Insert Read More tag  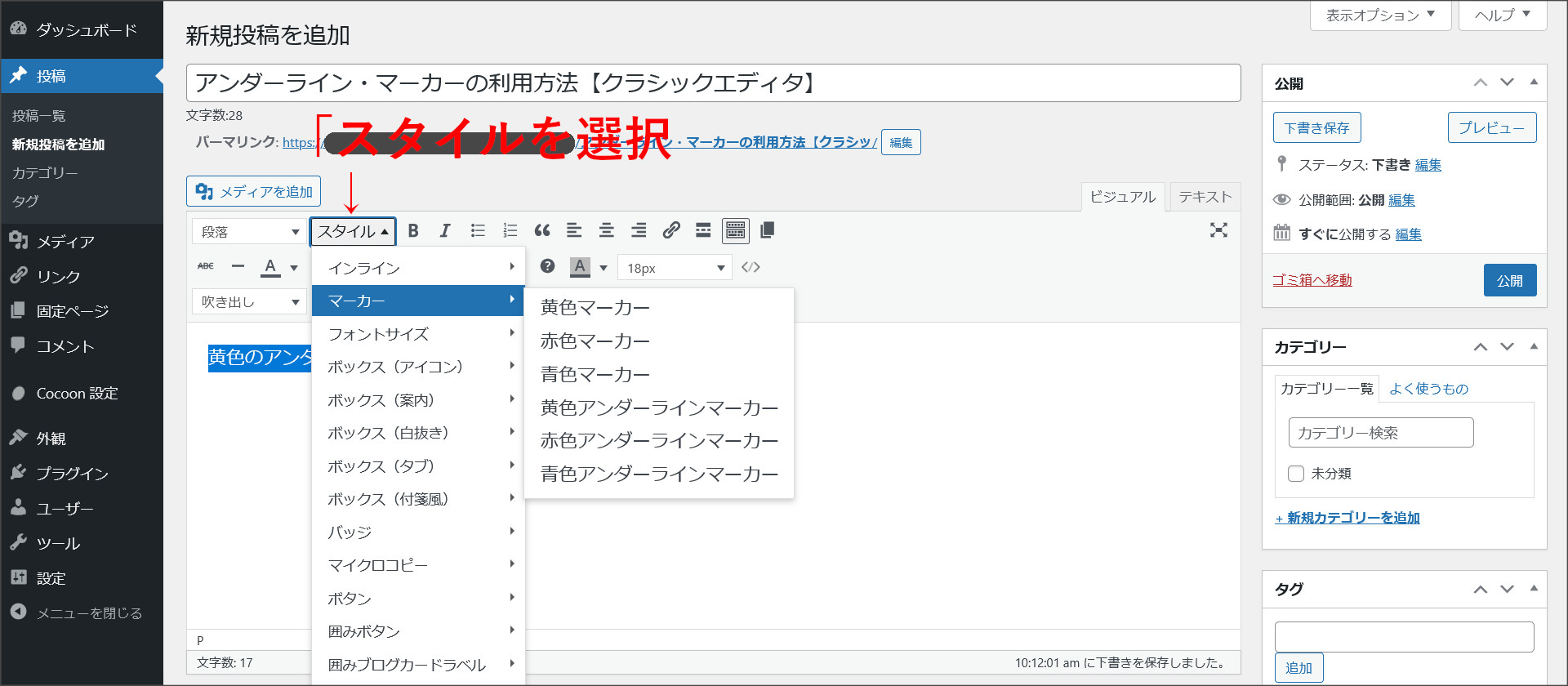(x=703, y=231)
